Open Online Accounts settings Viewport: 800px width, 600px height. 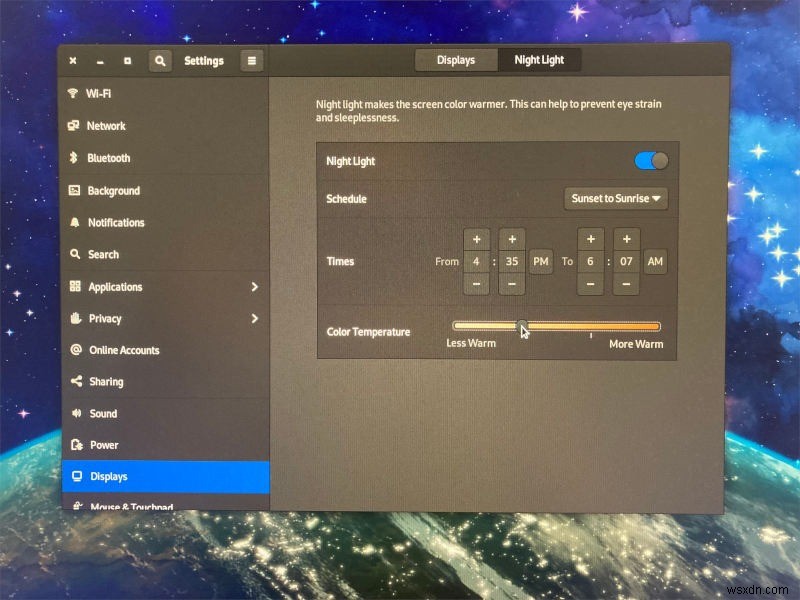(121, 350)
